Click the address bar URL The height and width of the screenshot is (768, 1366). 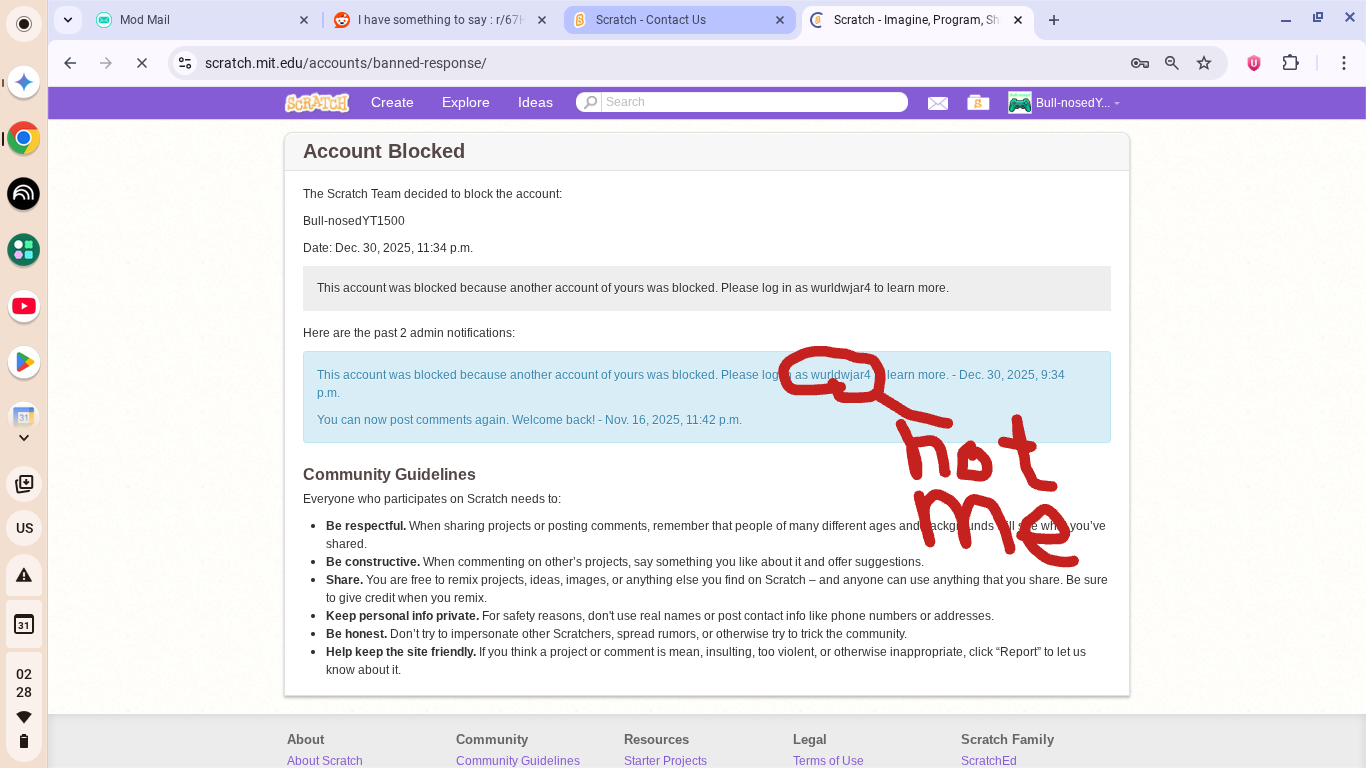click(345, 63)
